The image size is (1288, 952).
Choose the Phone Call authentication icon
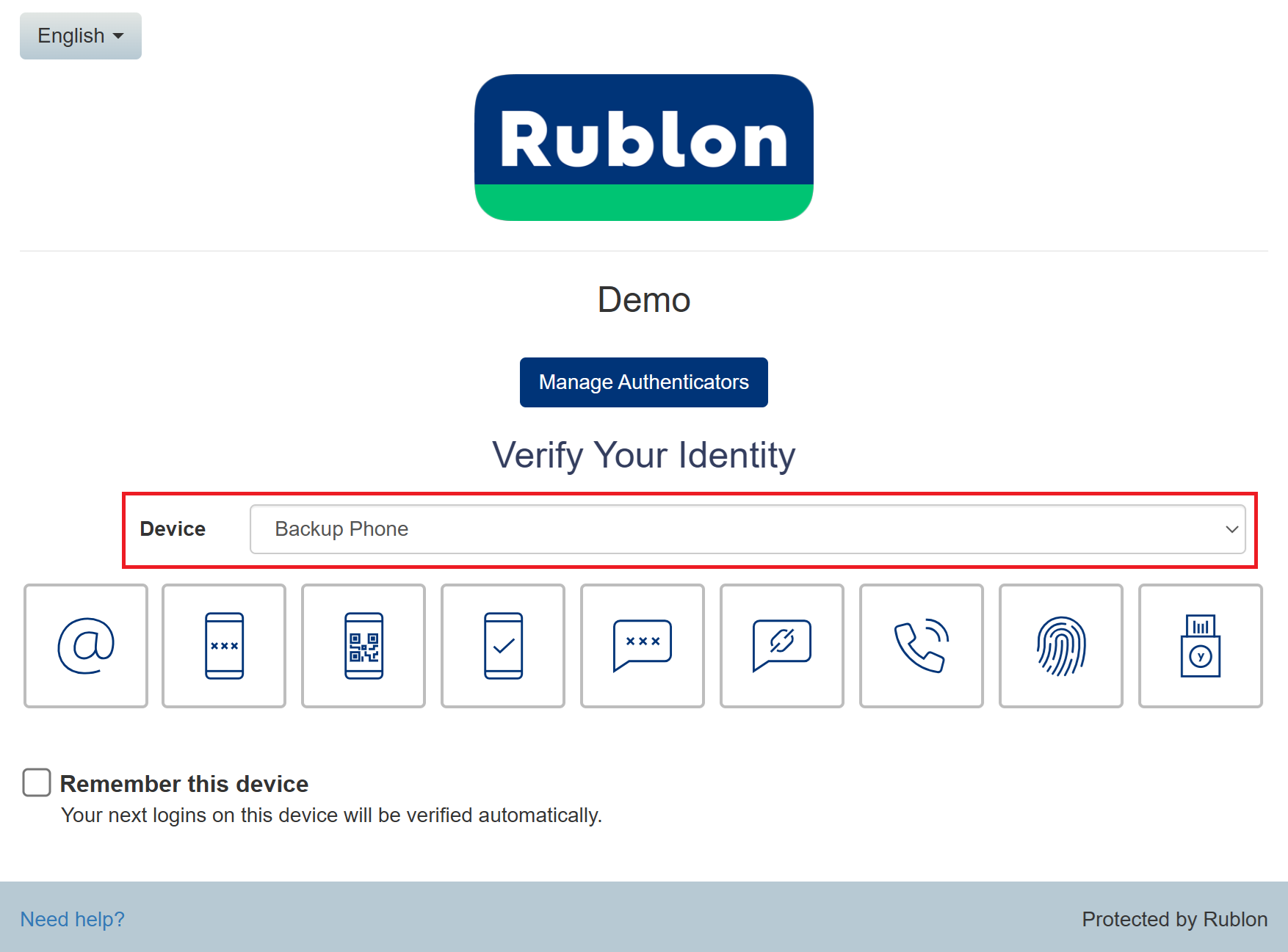point(922,646)
